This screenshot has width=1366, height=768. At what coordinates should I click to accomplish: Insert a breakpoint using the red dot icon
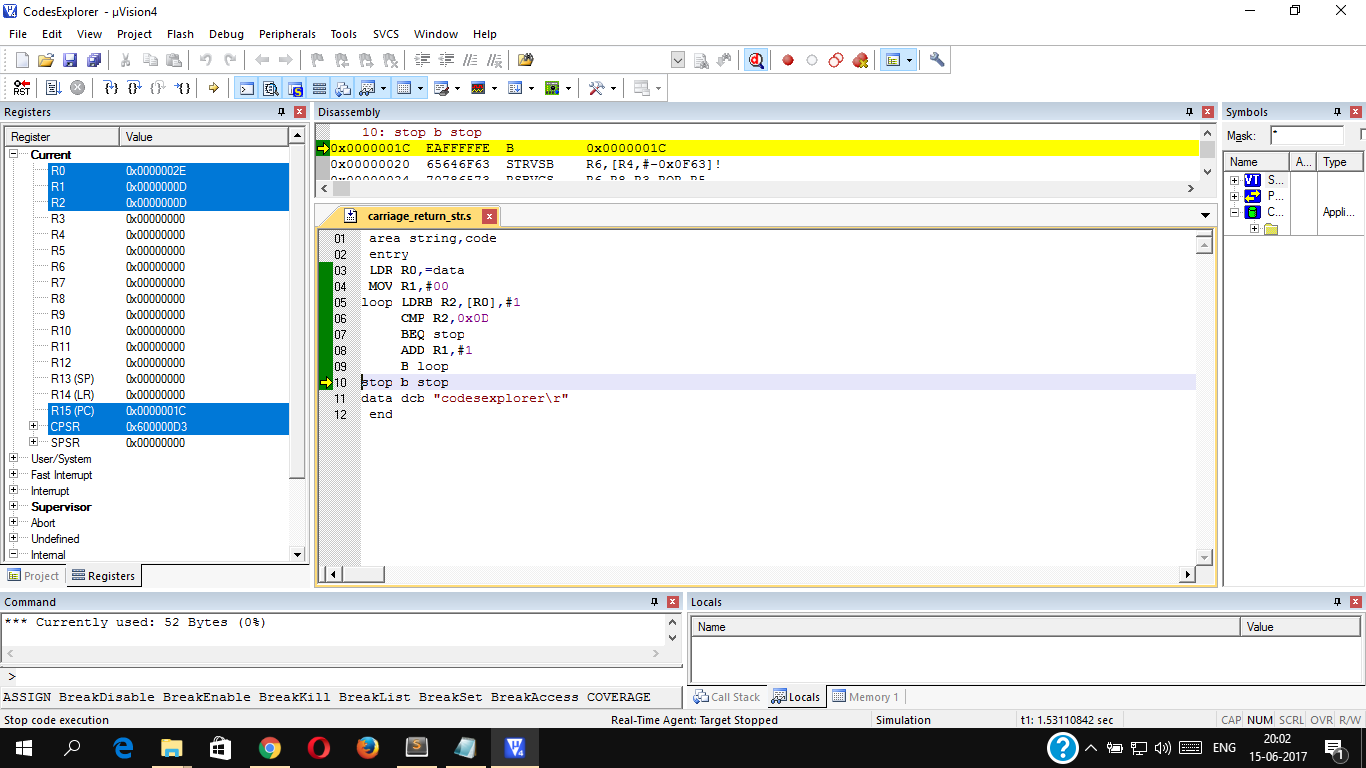tap(788, 60)
